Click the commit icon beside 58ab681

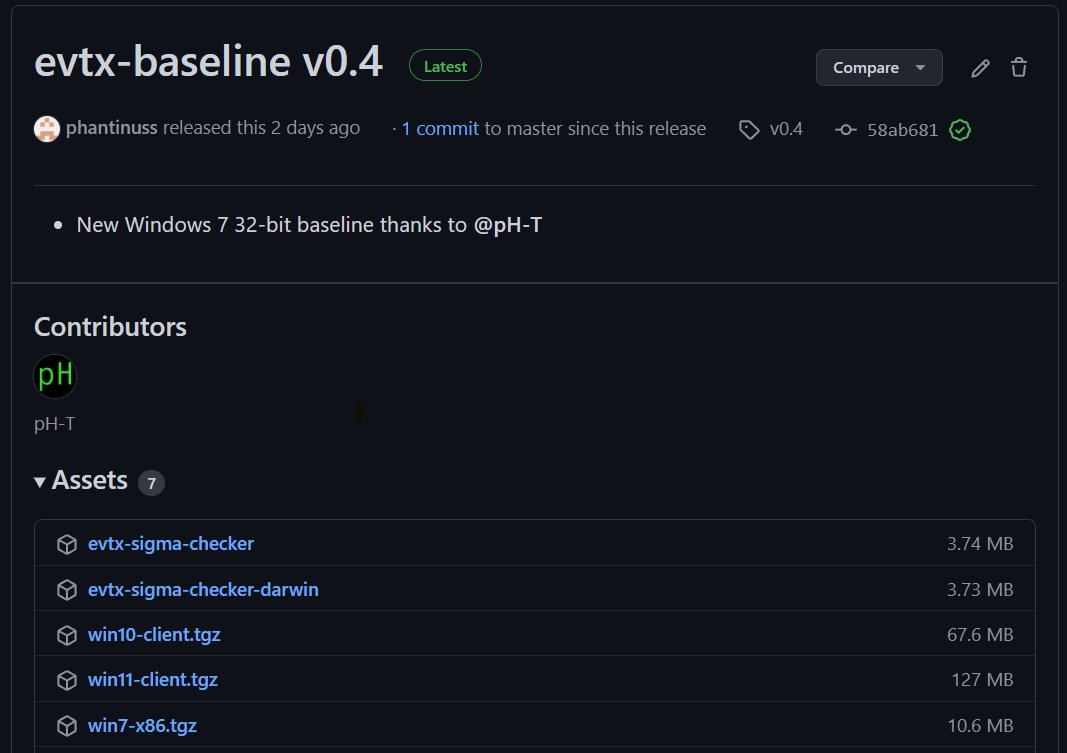click(846, 129)
